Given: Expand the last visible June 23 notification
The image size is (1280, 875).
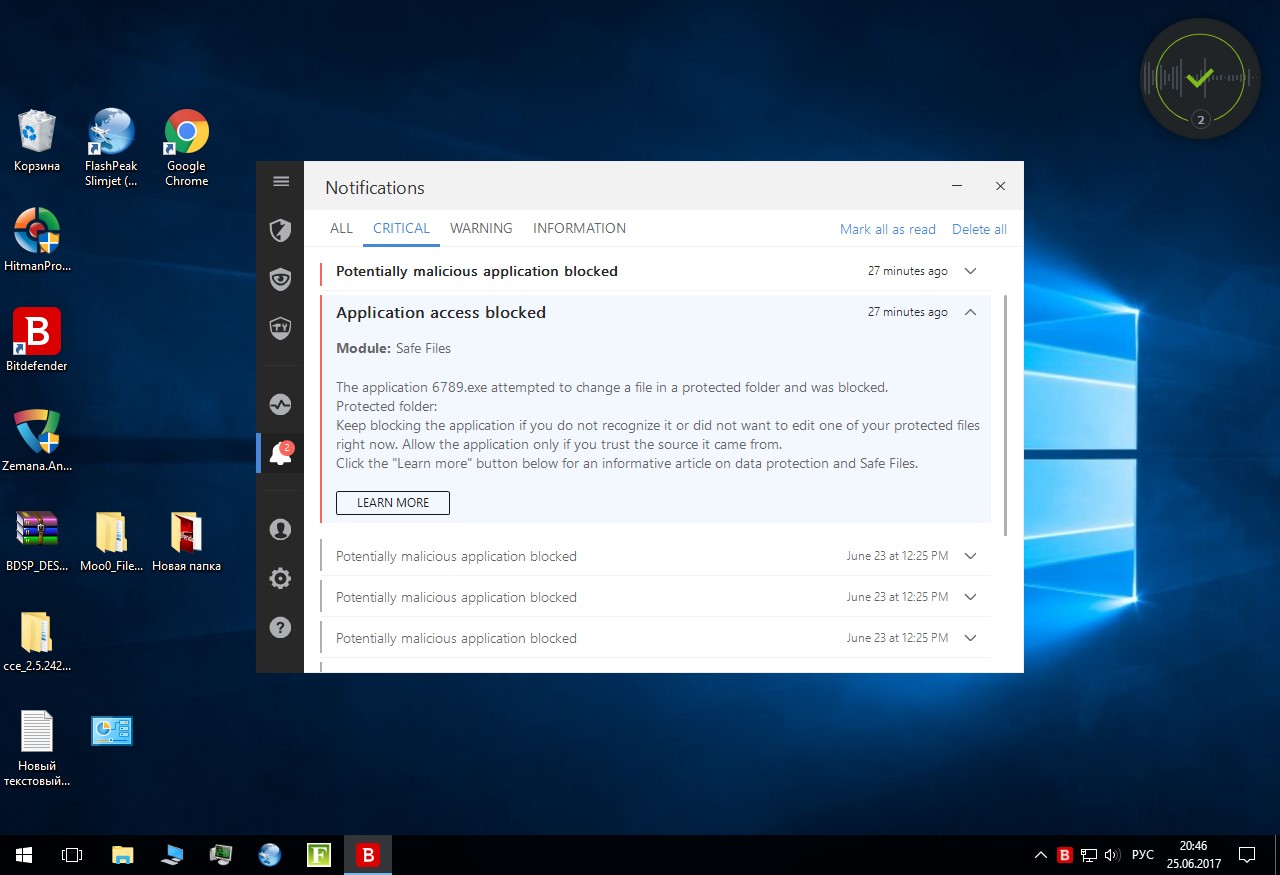Looking at the screenshot, I should [x=970, y=638].
